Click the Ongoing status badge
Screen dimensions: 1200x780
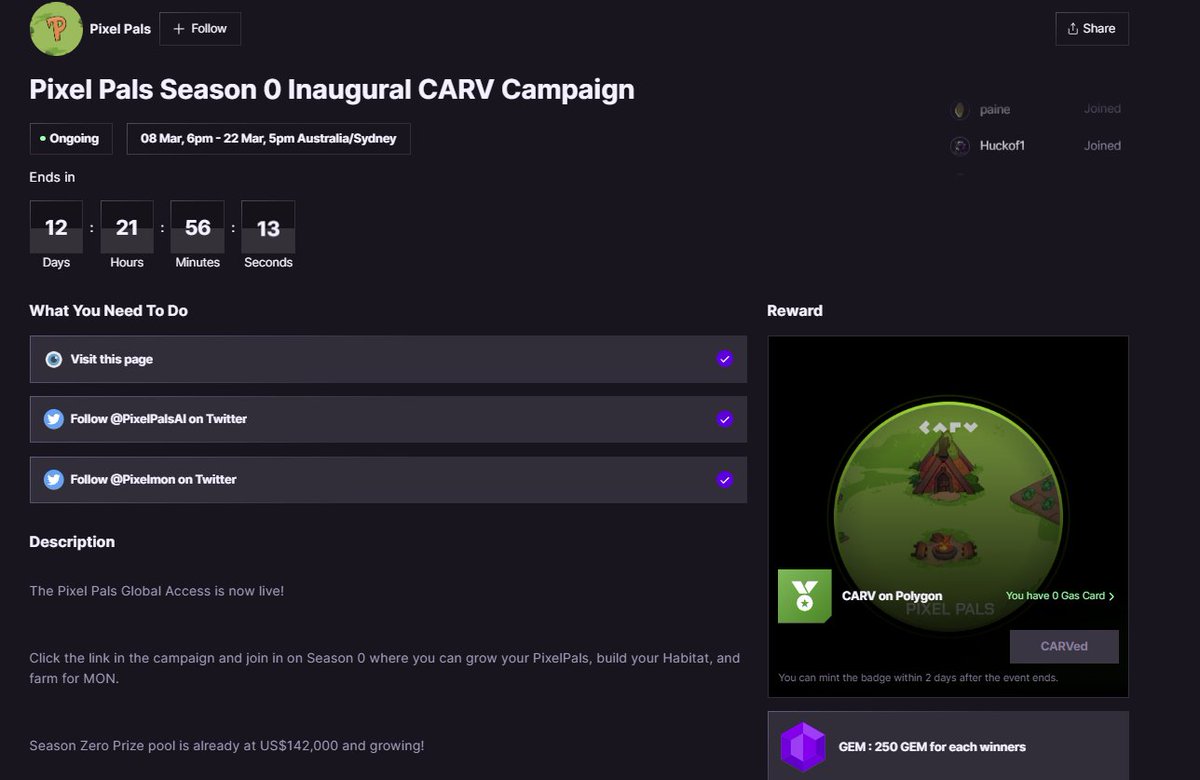pyautogui.click(x=71, y=139)
